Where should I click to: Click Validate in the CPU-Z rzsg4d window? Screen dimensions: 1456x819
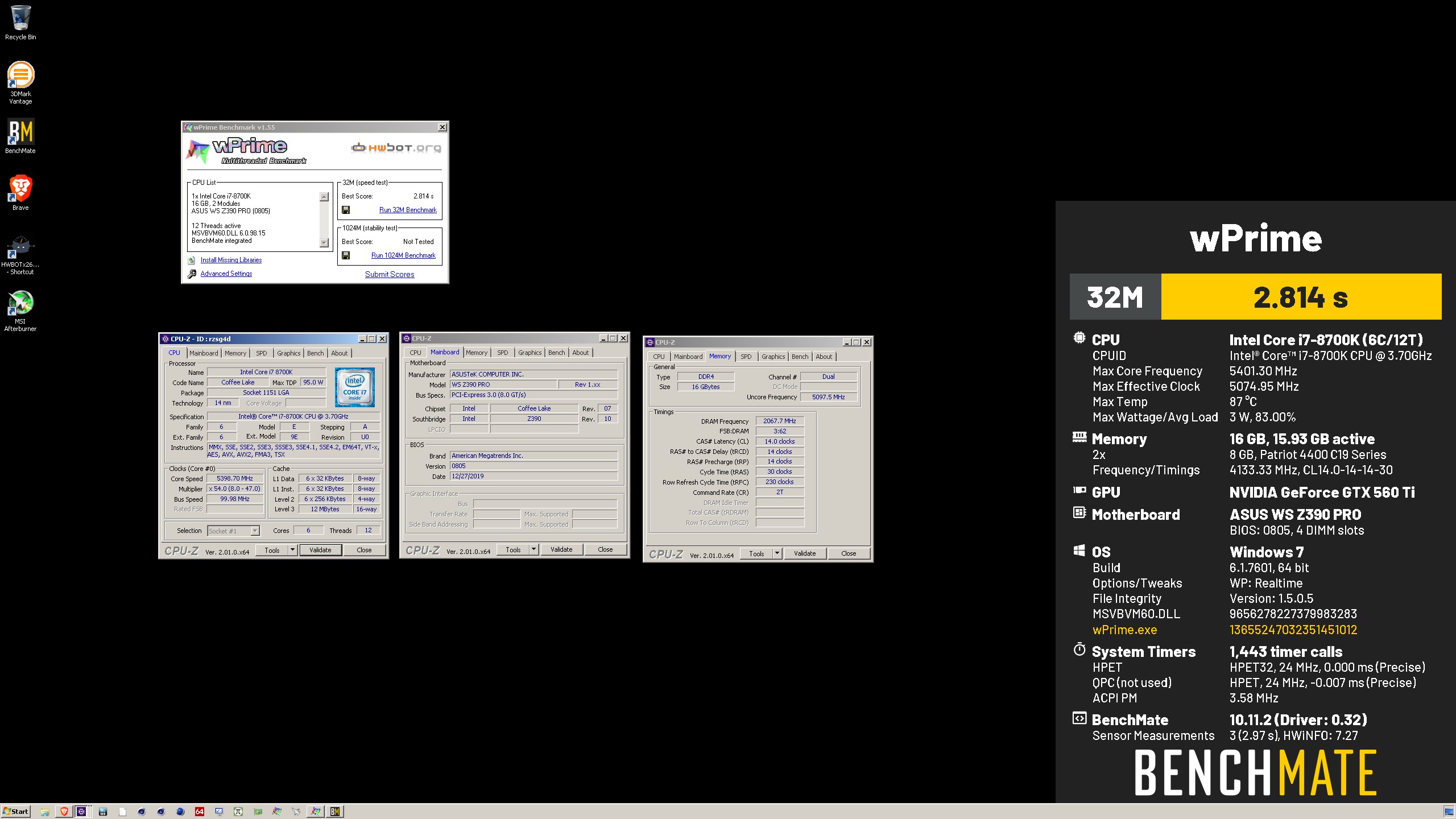pos(320,550)
